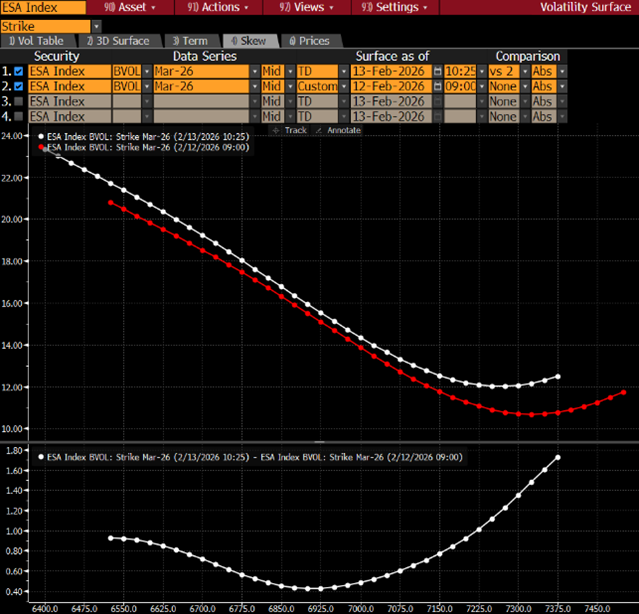Switch to the Vol Table tab
The height and width of the screenshot is (614, 639).
point(38,41)
